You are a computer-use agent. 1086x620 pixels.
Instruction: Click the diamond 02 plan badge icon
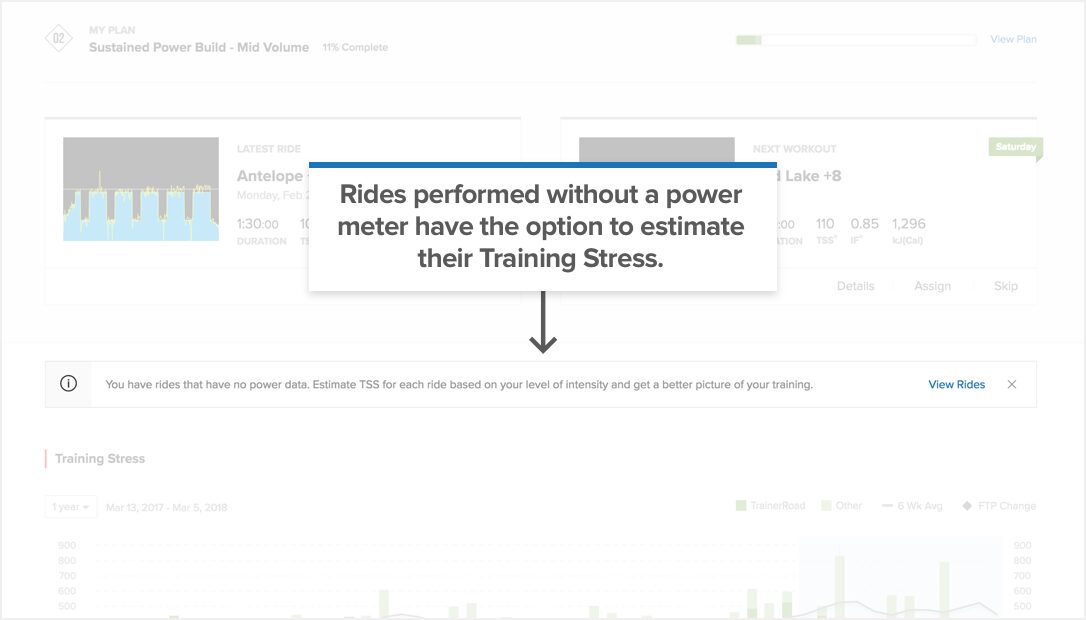click(59, 38)
